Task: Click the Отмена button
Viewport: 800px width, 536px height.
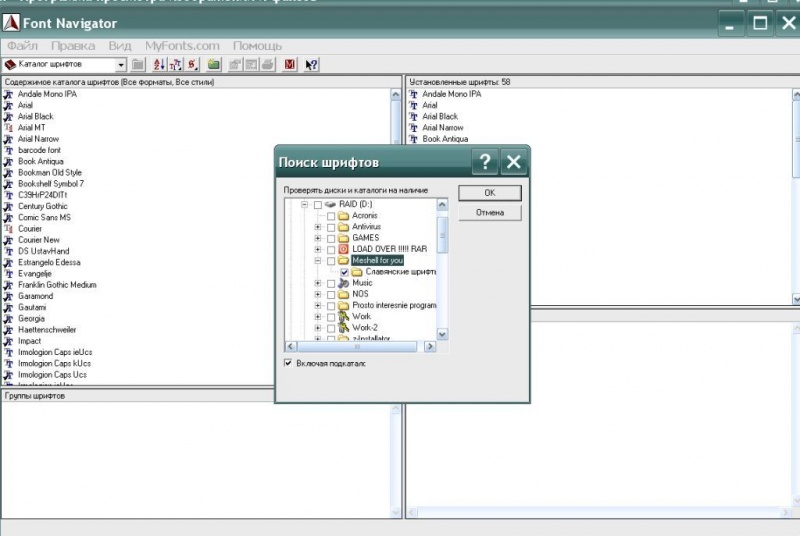Action: [489, 213]
